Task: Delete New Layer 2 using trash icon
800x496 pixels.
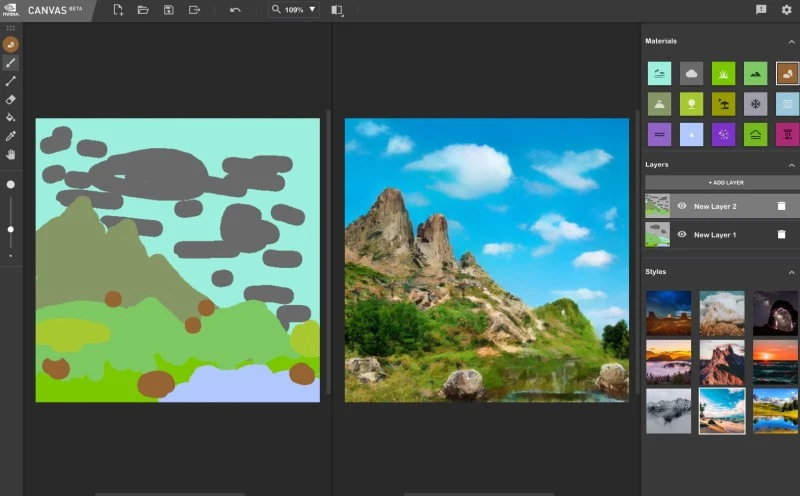Action: coord(781,206)
